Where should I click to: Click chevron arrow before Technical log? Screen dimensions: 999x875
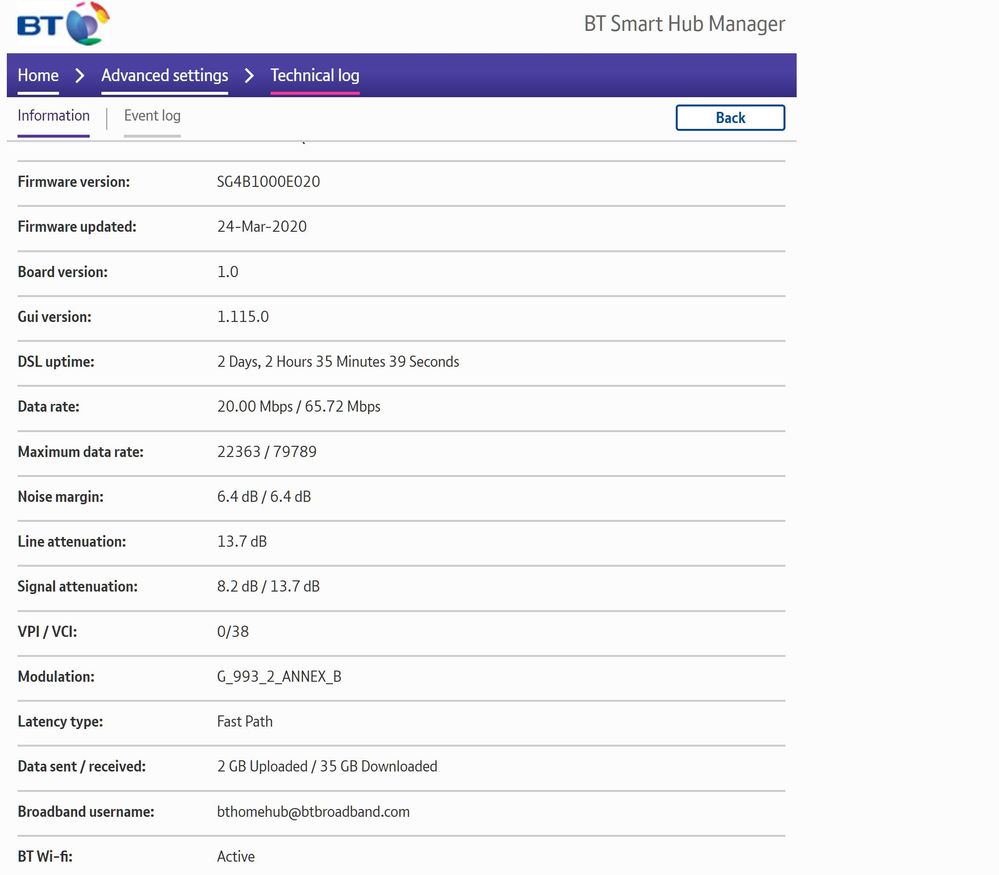click(x=249, y=76)
